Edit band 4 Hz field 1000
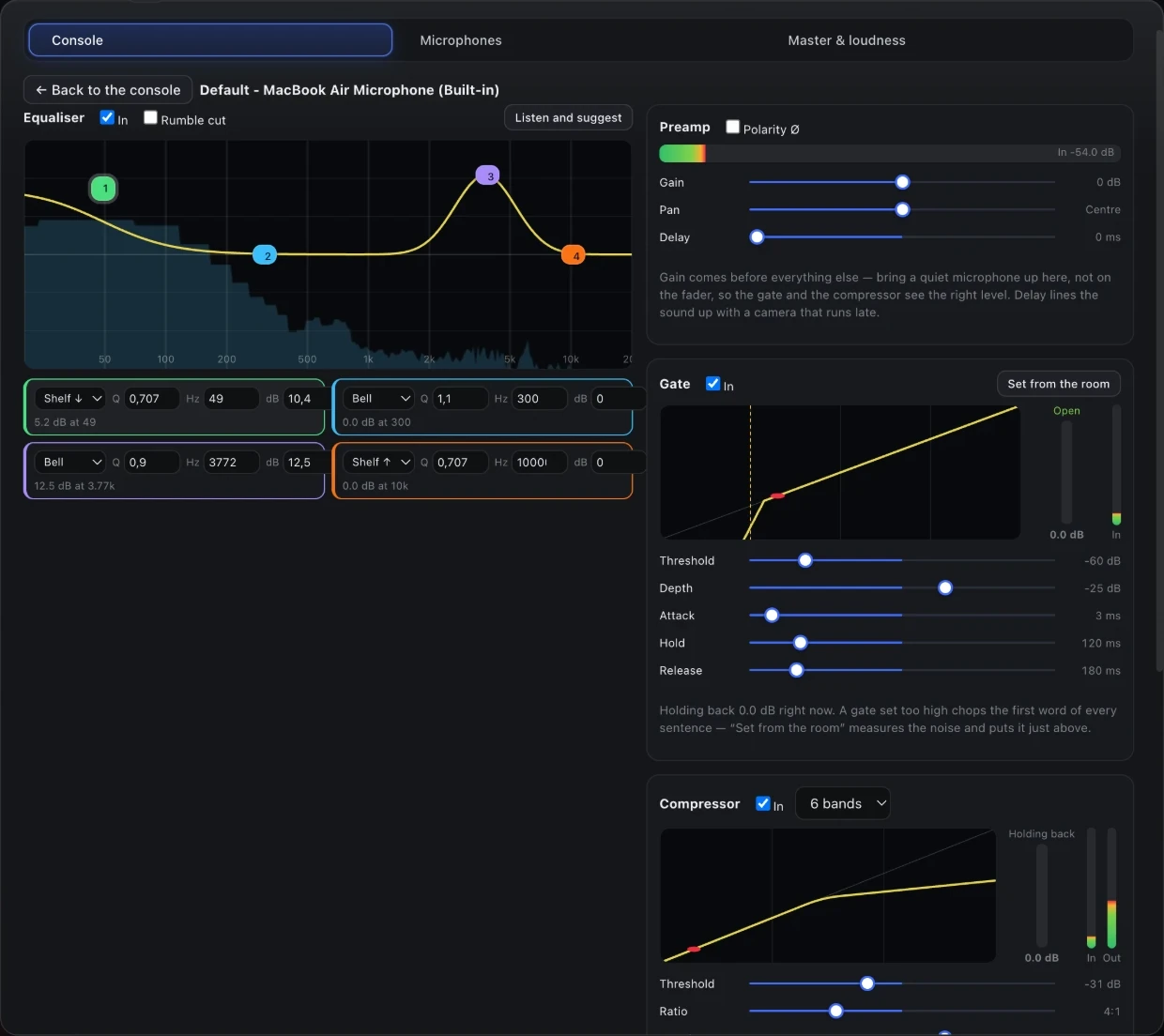Viewport: 1164px width, 1036px height. point(540,463)
